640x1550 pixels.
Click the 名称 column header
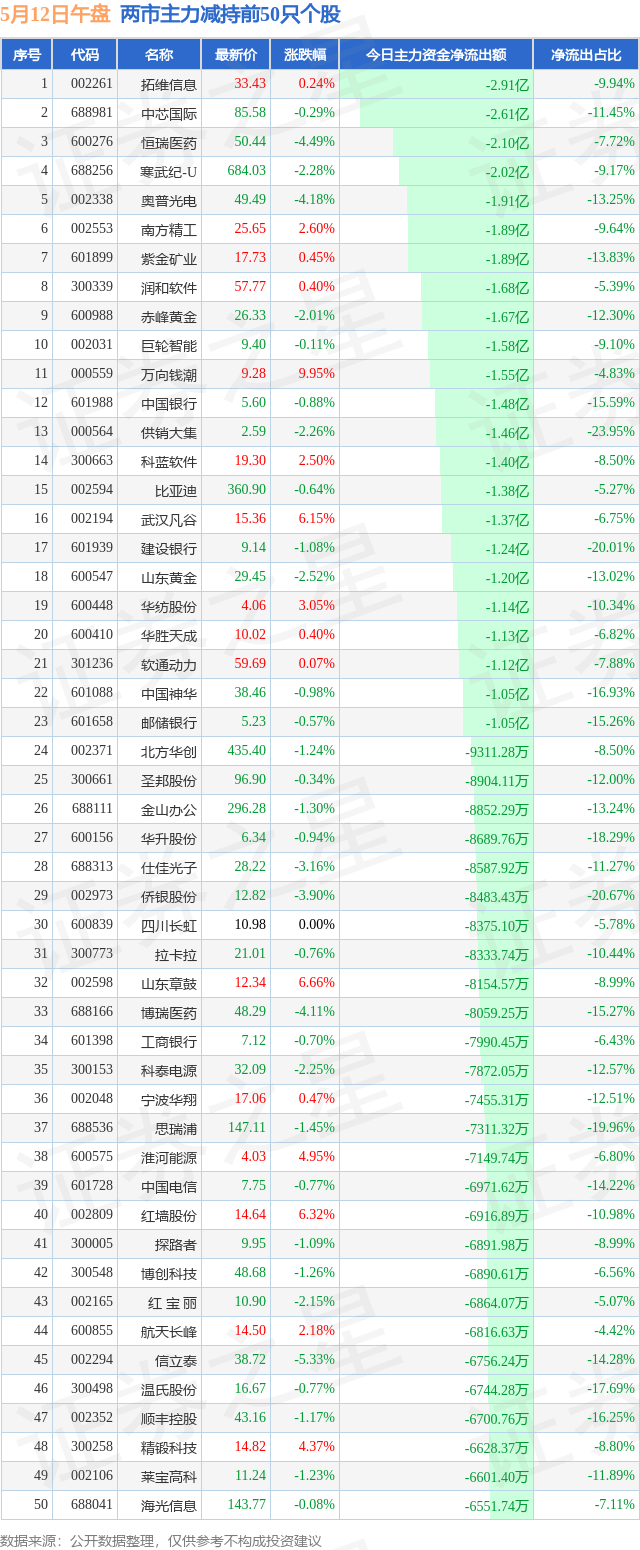[159, 55]
